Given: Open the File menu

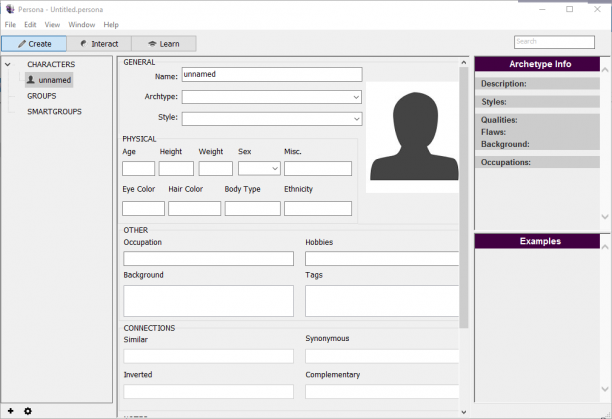Looking at the screenshot, I should (10, 25).
